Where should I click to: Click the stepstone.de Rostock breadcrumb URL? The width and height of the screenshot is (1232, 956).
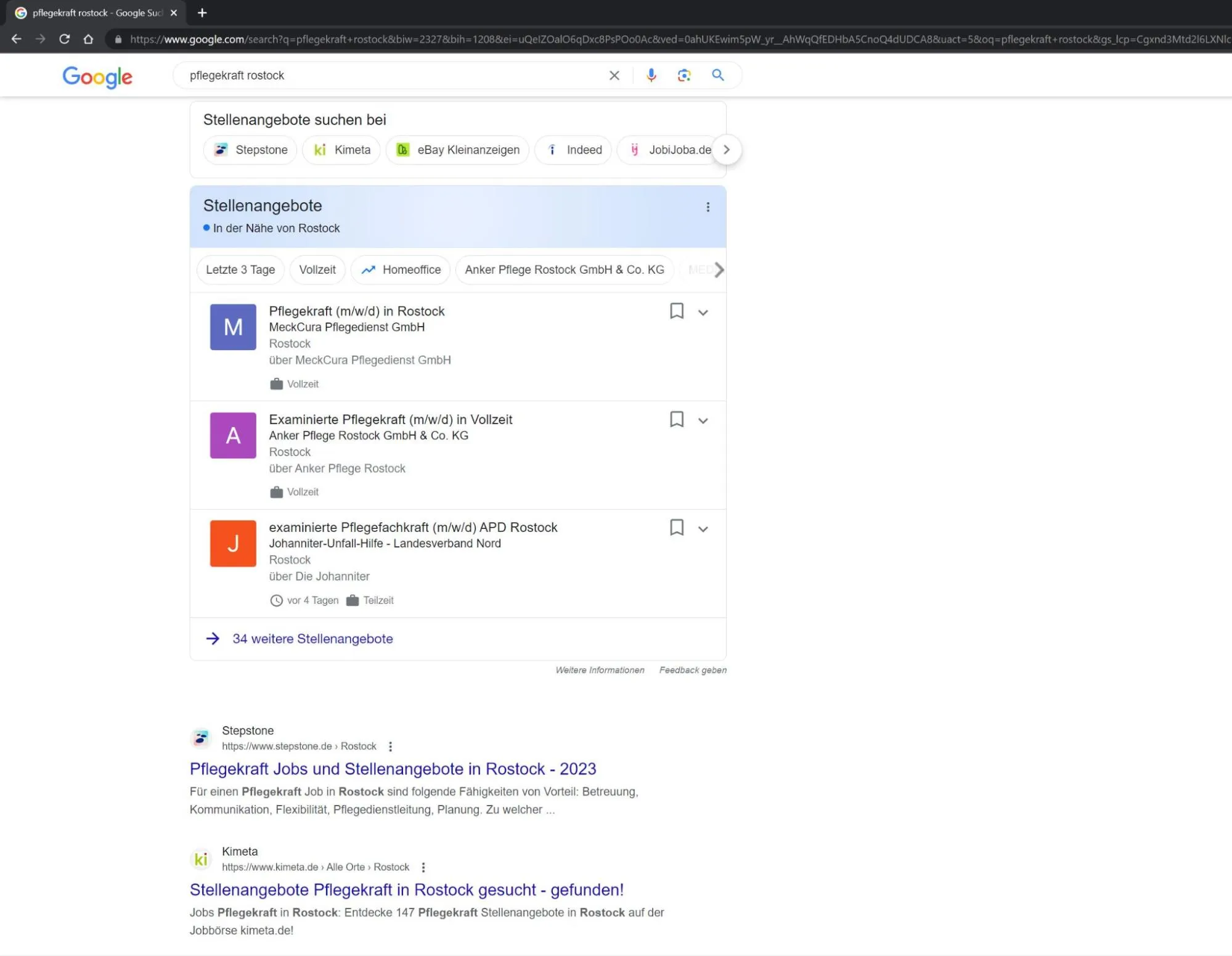pos(299,746)
